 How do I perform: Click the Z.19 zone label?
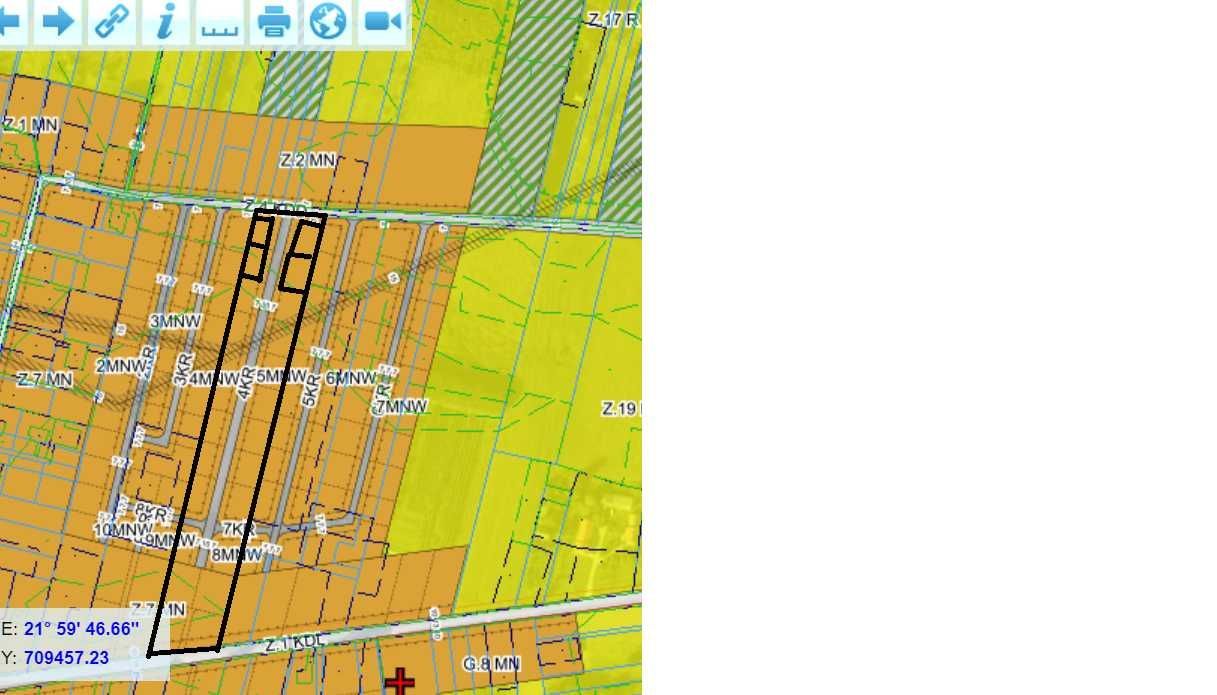click(621, 408)
